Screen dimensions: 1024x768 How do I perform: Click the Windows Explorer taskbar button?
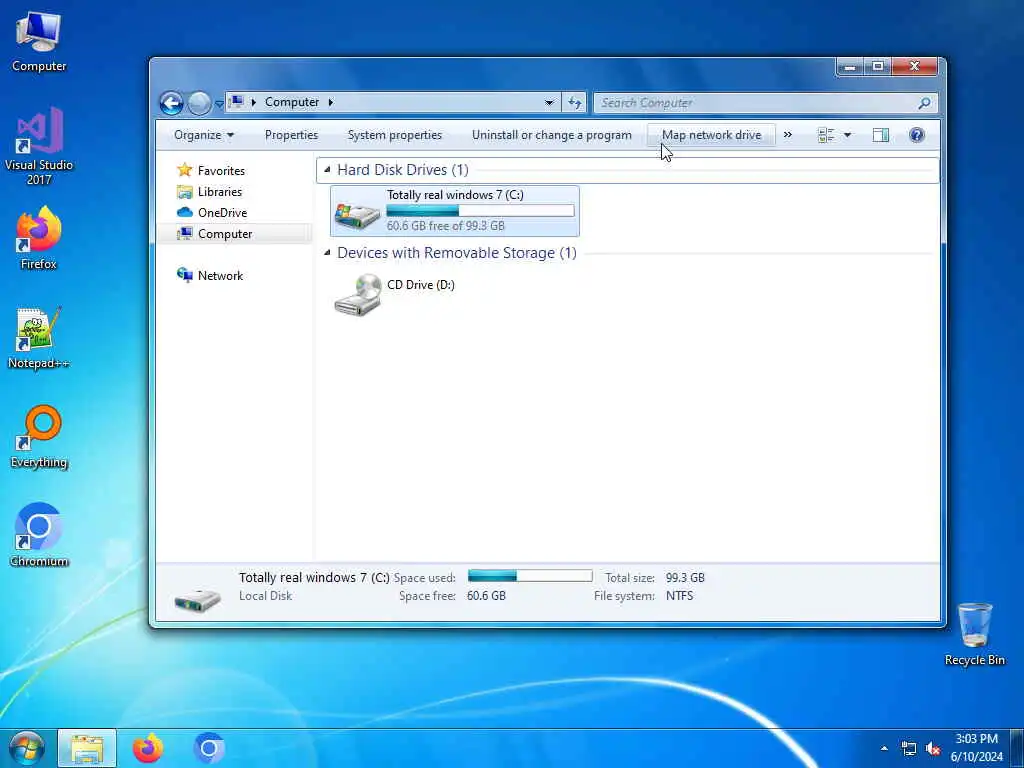click(87, 748)
